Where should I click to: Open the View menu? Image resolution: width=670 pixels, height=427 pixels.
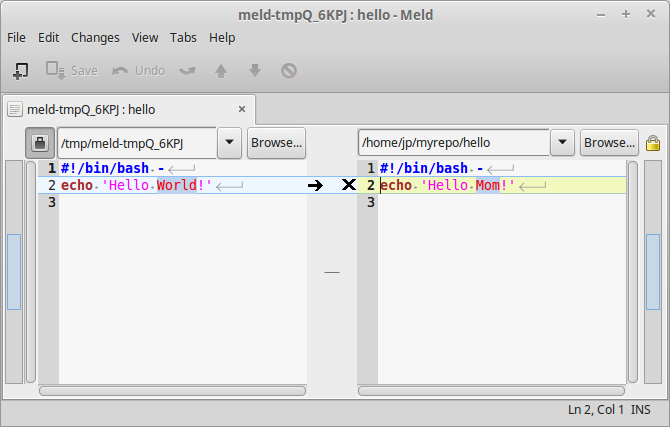[145, 38]
